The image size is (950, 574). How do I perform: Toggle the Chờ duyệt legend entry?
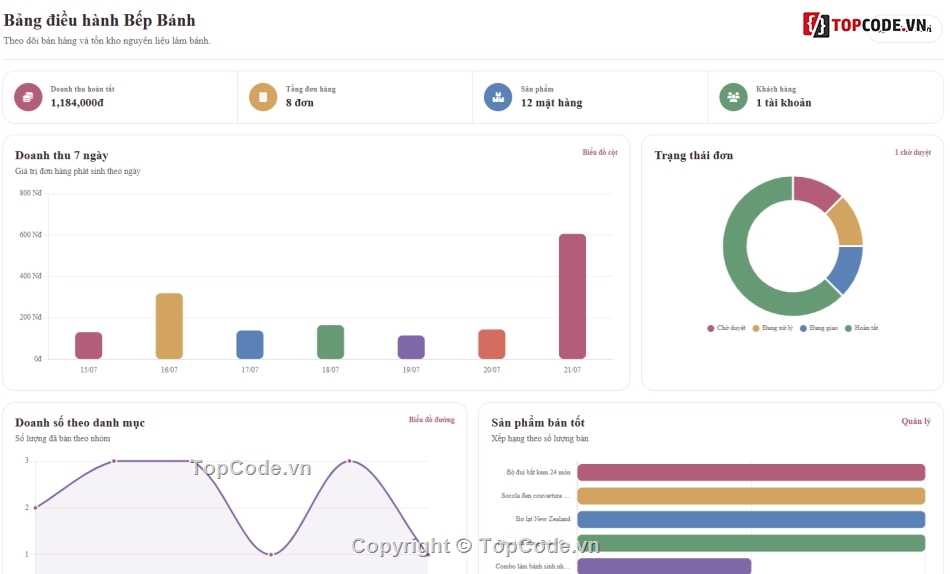pos(726,328)
